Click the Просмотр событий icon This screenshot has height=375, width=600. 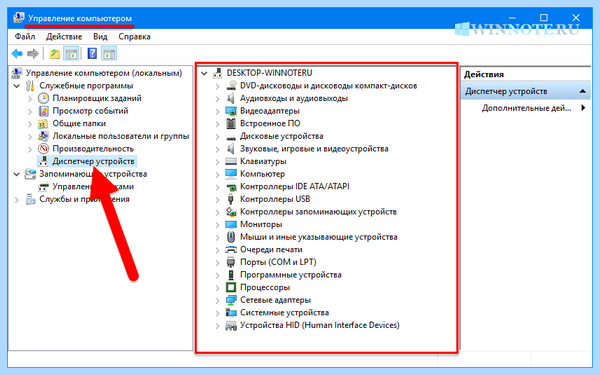click(43, 111)
